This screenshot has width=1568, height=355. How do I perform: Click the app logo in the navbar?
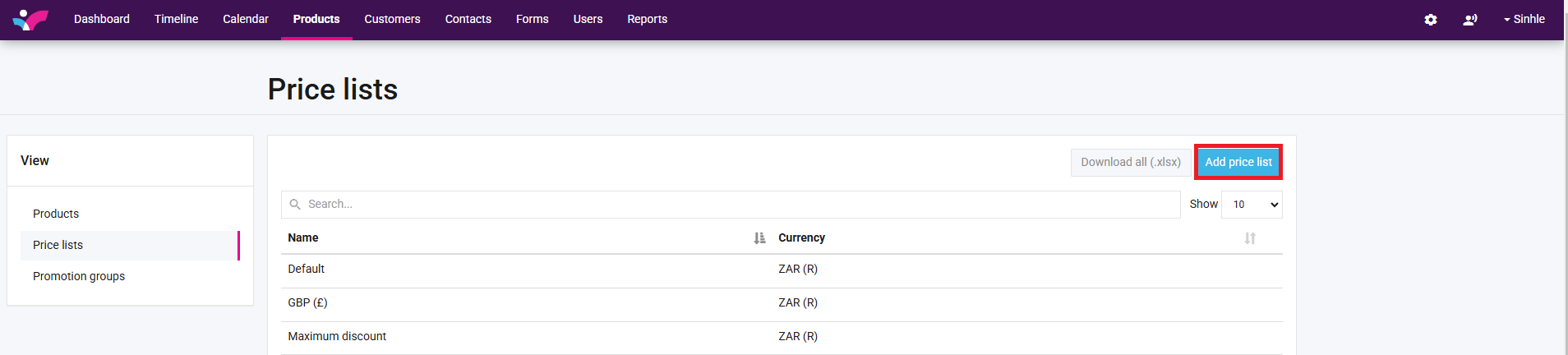tap(30, 20)
